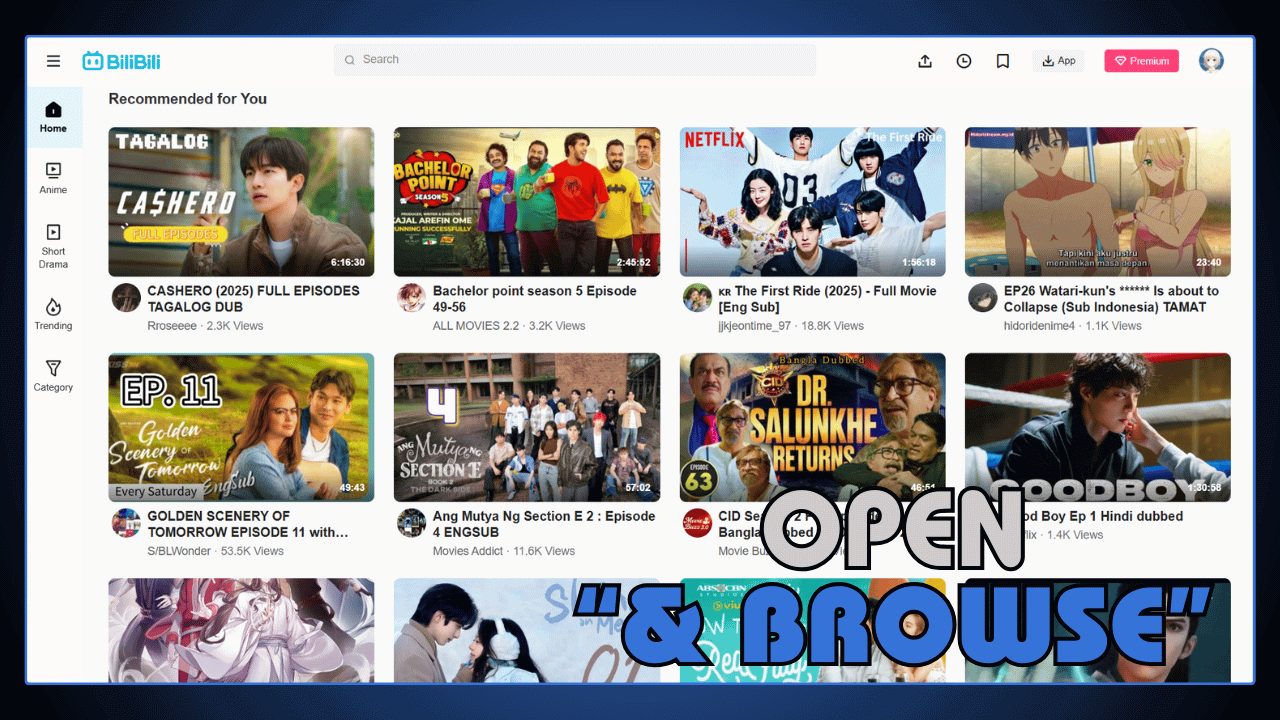
Task: Click the upload icon in top bar
Action: pyautogui.click(x=925, y=61)
